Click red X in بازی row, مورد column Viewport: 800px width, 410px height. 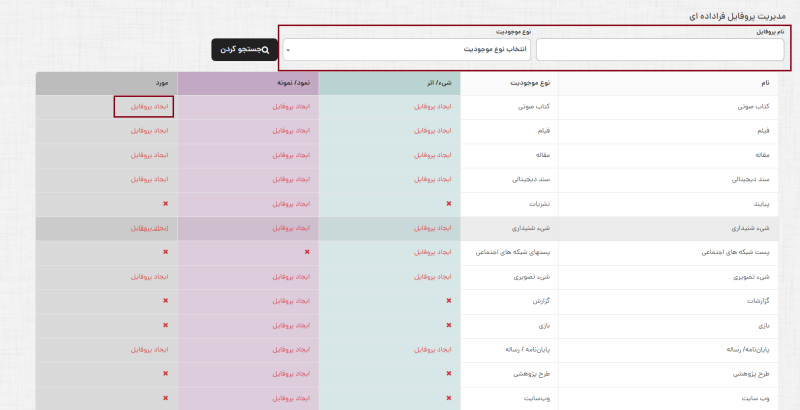pyautogui.click(x=165, y=325)
